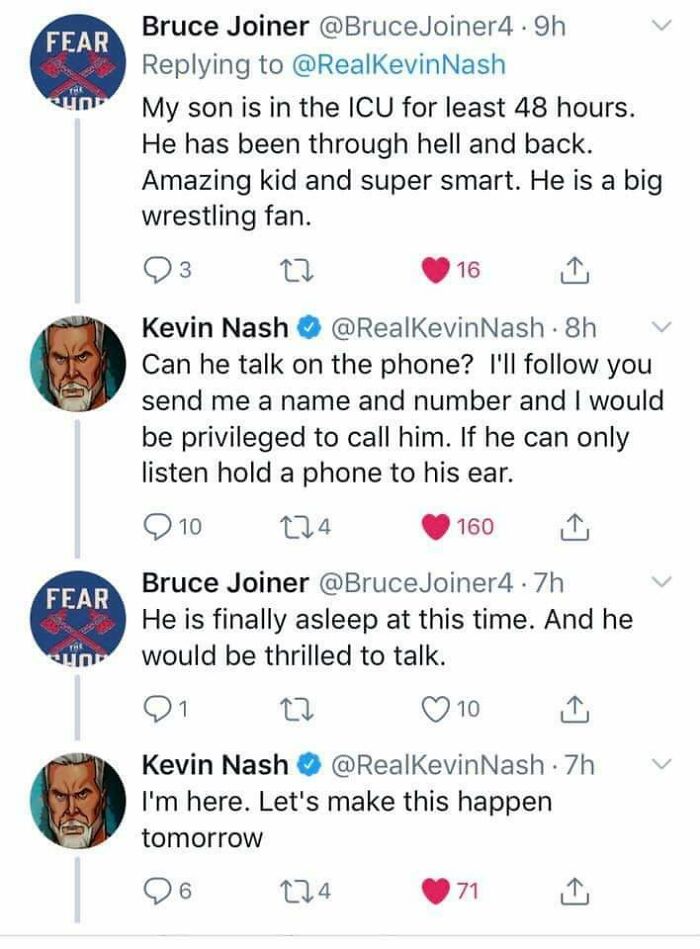The height and width of the screenshot is (949, 700).
Task: Open Kevin Nash's profile name in 8h tweet
Action: 215,327
